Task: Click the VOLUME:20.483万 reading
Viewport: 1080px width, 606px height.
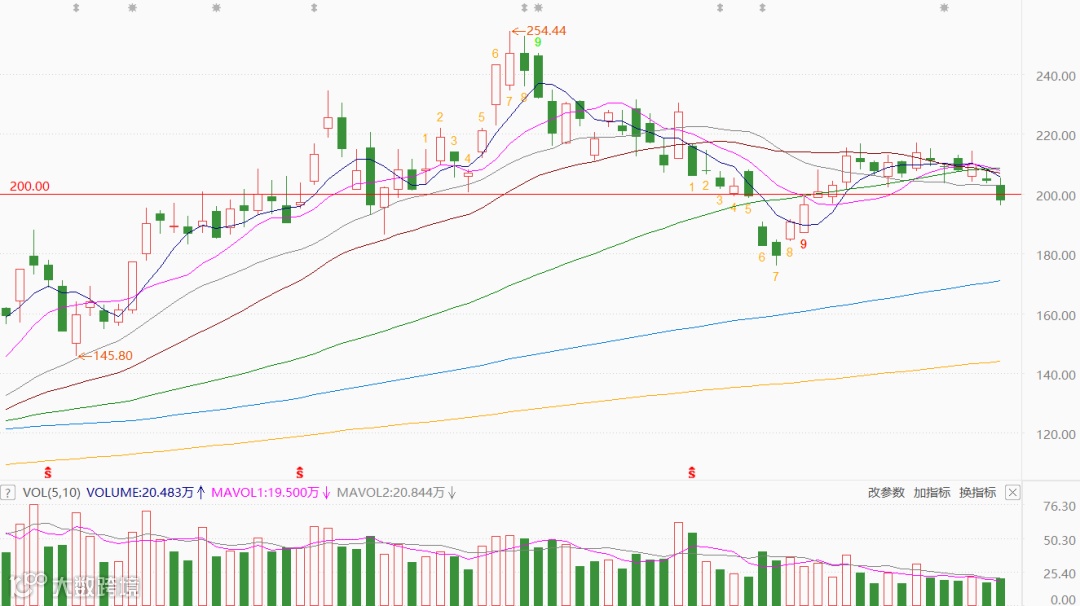Action: (140, 492)
